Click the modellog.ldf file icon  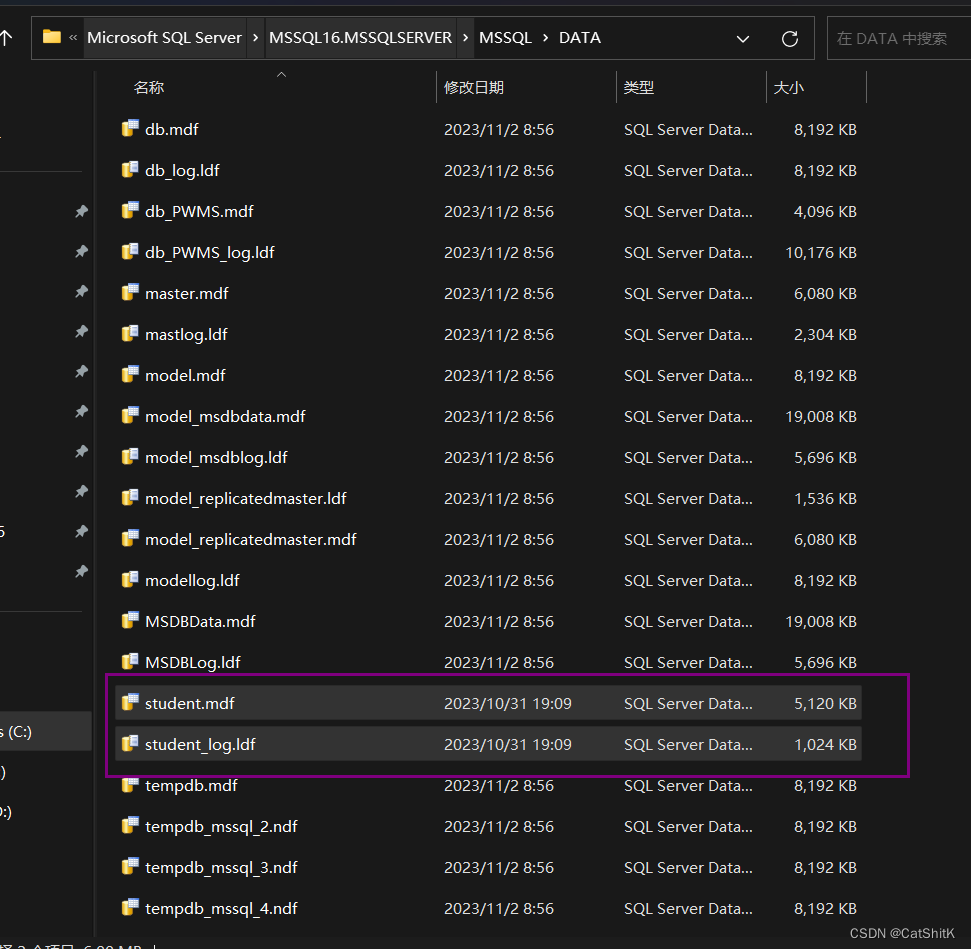click(130, 579)
